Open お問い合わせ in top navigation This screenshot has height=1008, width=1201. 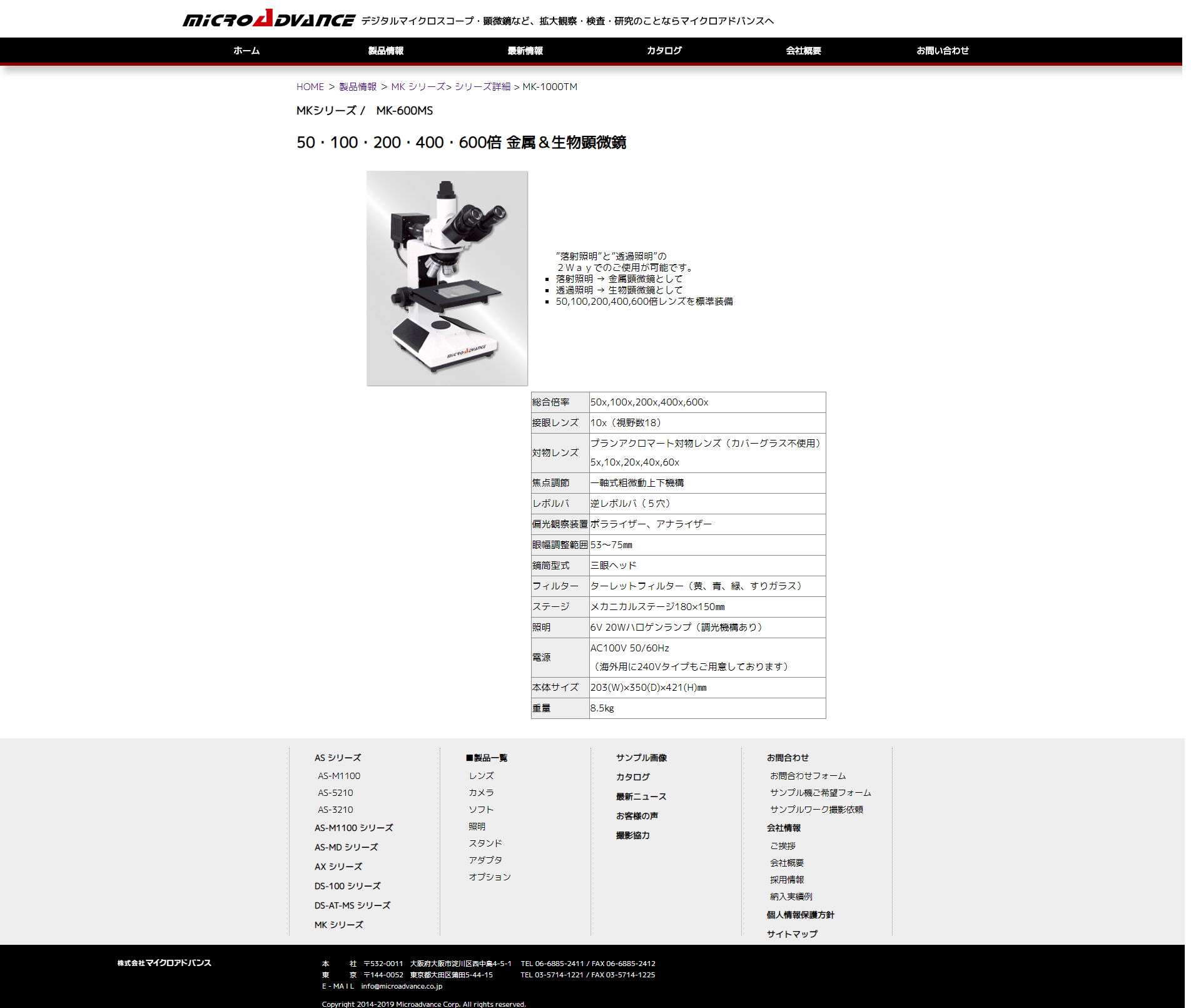(942, 51)
